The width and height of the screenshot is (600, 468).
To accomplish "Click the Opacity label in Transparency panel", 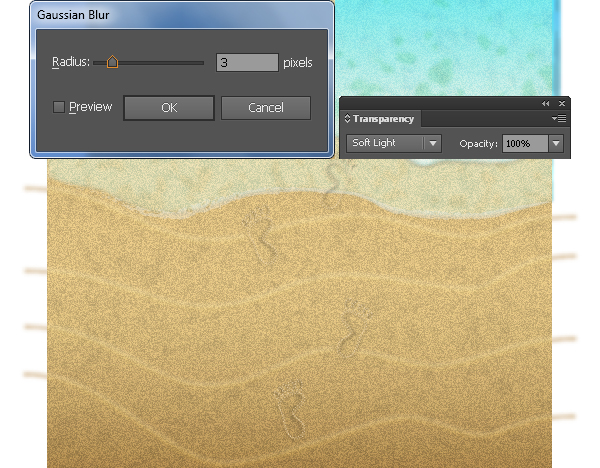I will click(478, 144).
